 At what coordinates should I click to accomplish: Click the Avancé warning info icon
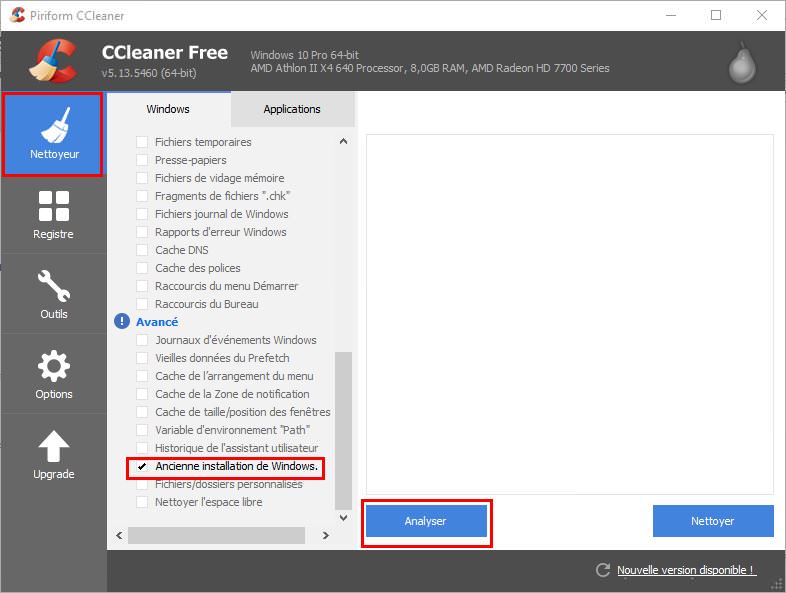122,321
